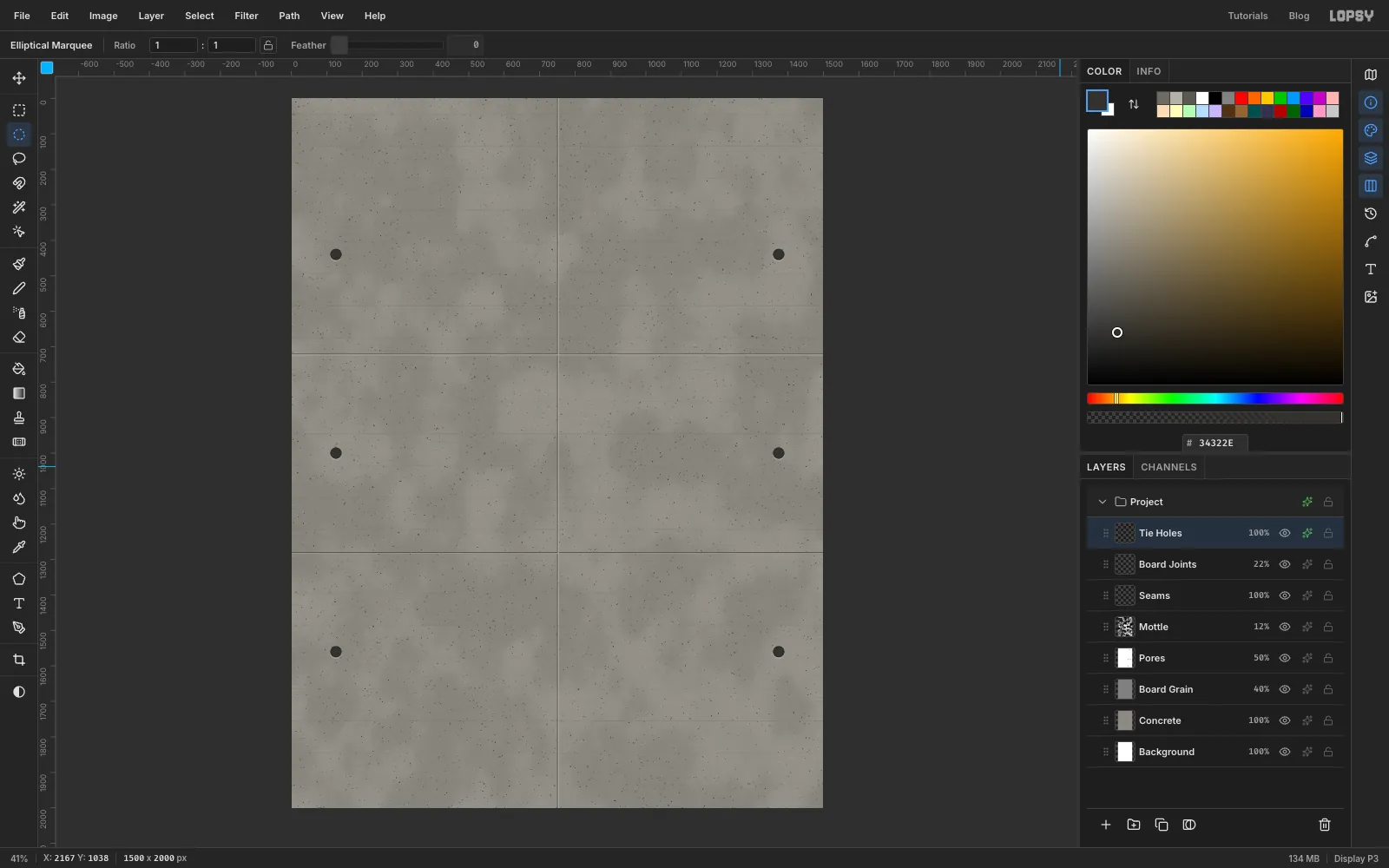Screen dimensions: 1389x868
Task: Select the Polygon shape tool
Action: click(19, 579)
